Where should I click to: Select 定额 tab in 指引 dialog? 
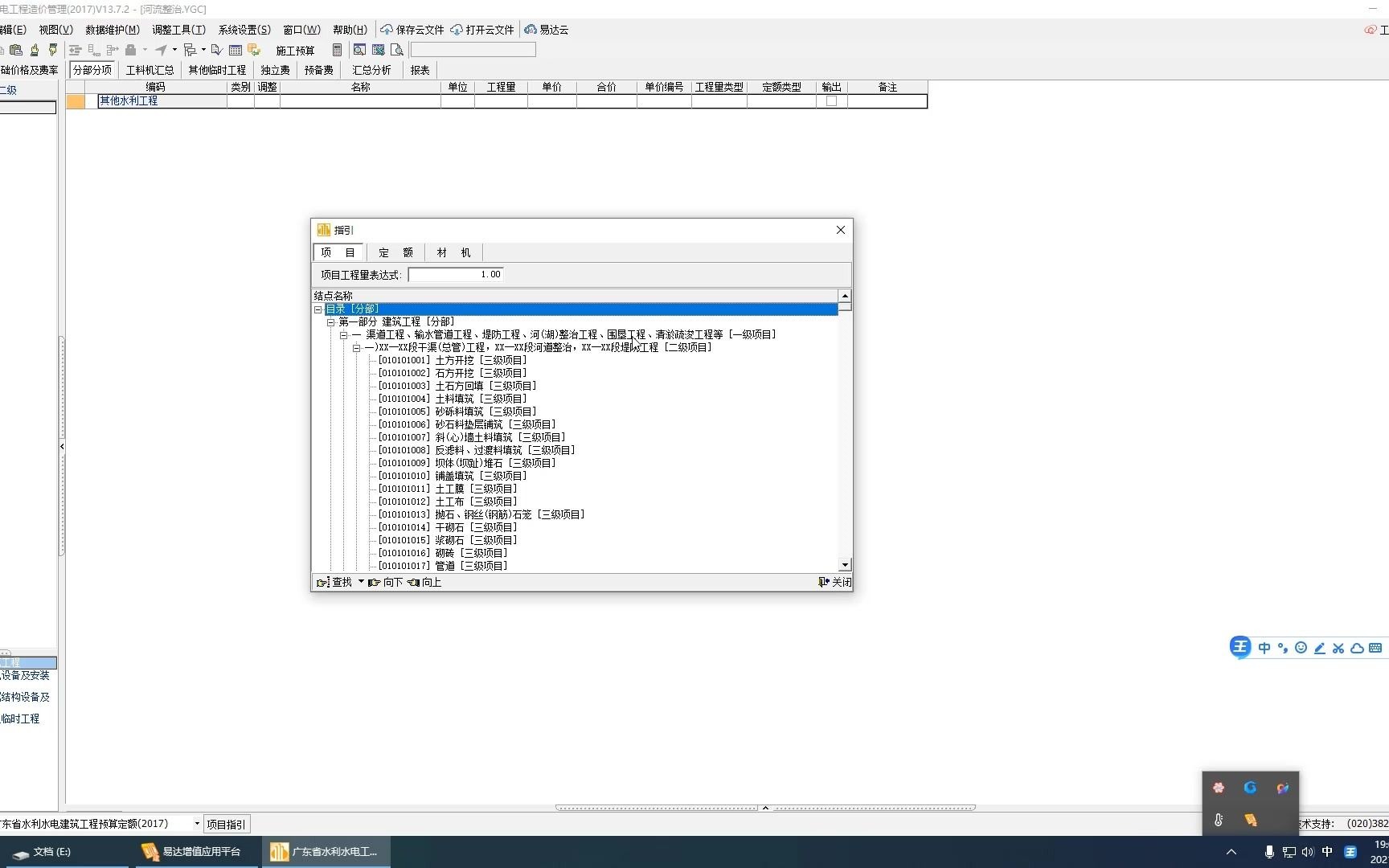point(395,252)
